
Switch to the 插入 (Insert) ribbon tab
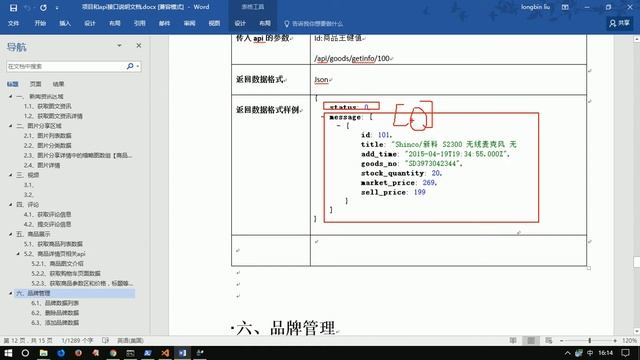coord(65,23)
